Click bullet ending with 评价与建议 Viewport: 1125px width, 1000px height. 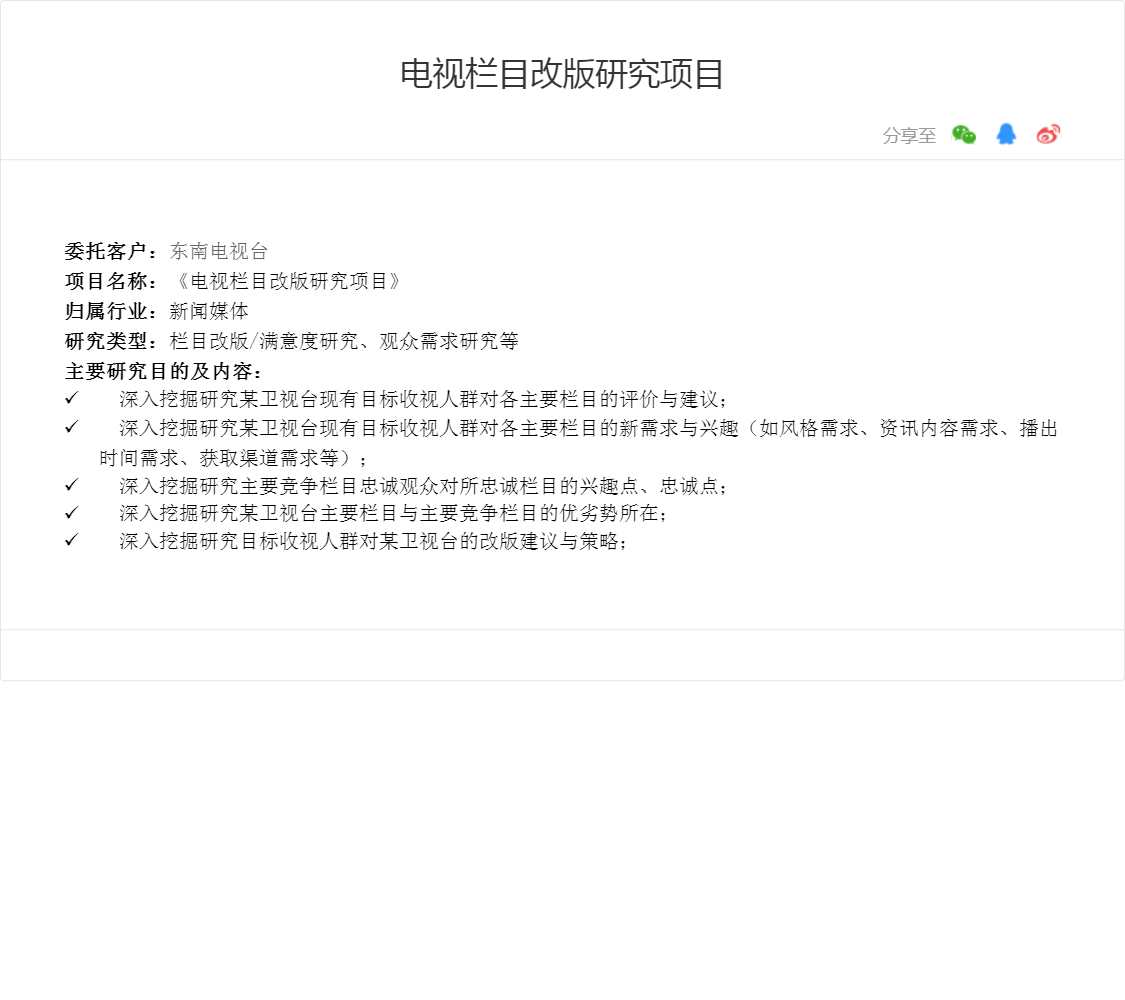pos(423,400)
